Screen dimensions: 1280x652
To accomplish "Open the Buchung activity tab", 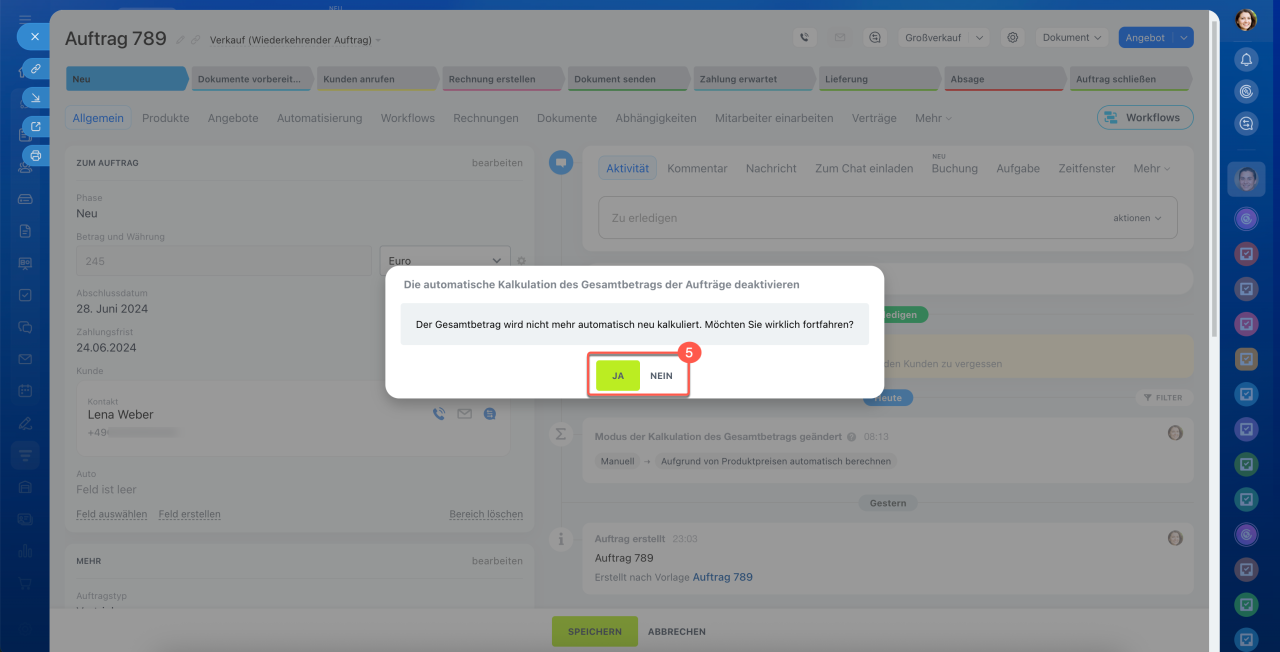I will [x=954, y=169].
